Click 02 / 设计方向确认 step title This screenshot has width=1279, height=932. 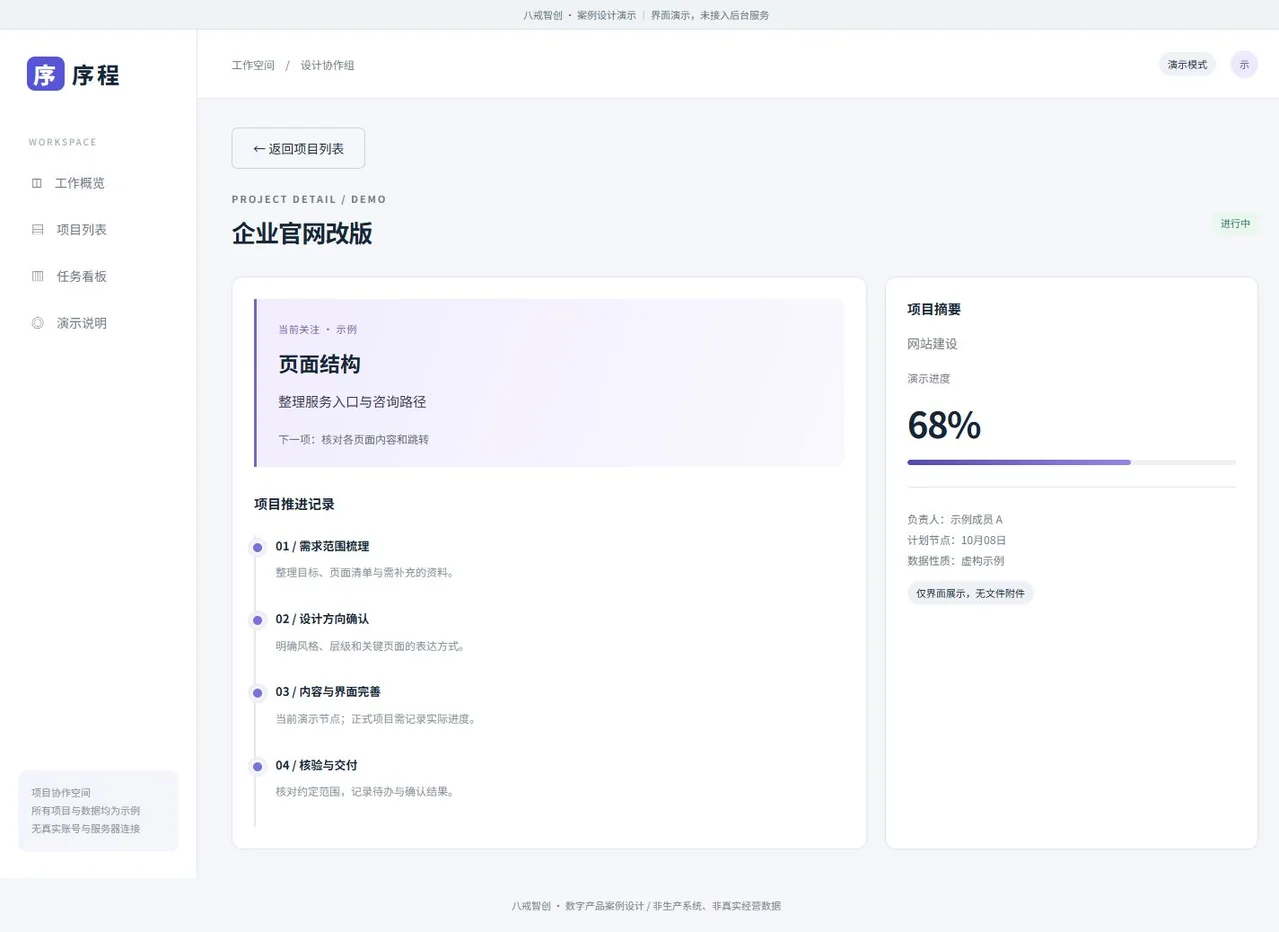click(x=322, y=619)
